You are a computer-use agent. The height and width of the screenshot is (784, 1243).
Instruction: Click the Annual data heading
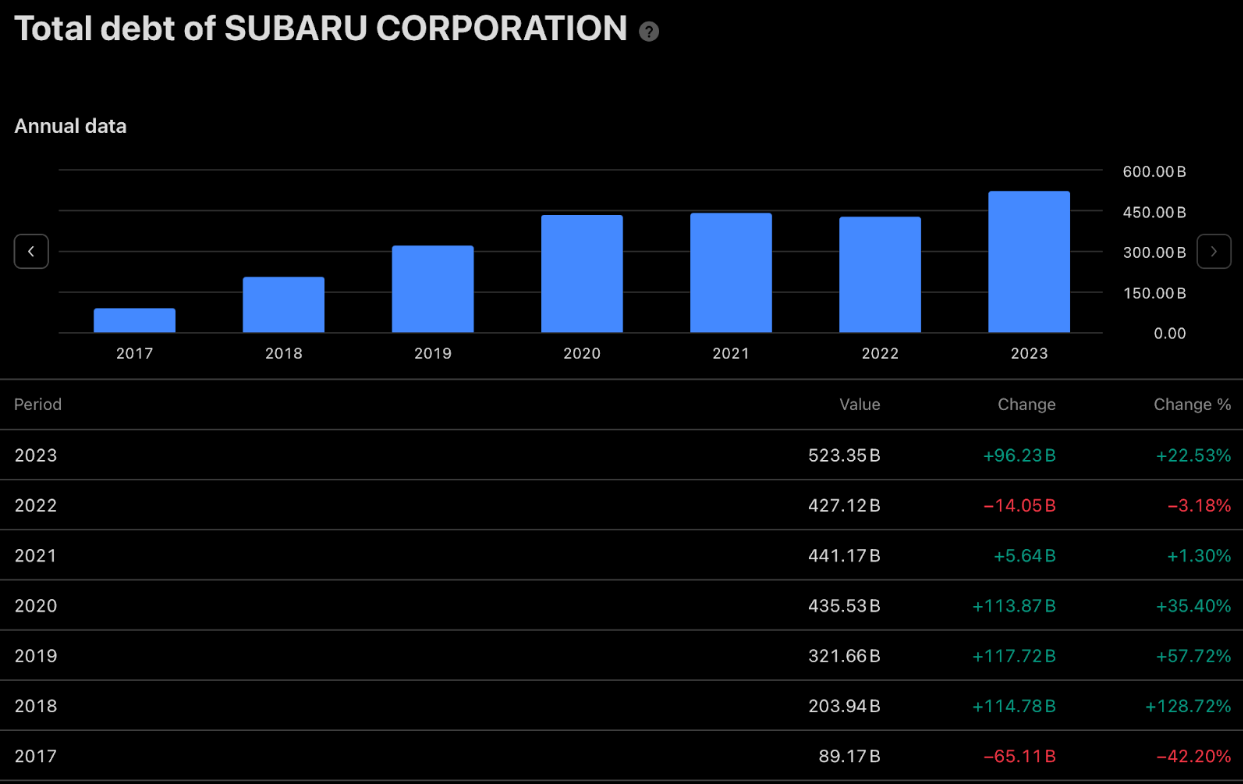(x=70, y=127)
